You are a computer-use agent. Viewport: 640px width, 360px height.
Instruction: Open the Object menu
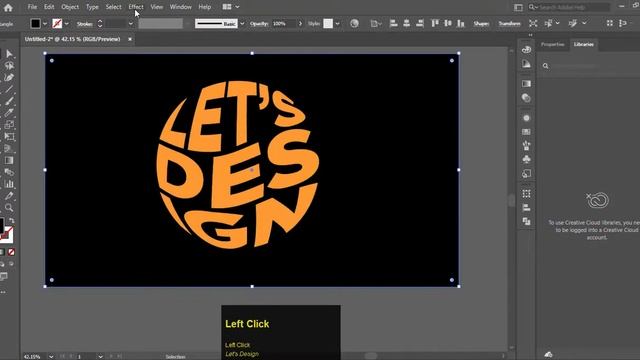click(70, 7)
